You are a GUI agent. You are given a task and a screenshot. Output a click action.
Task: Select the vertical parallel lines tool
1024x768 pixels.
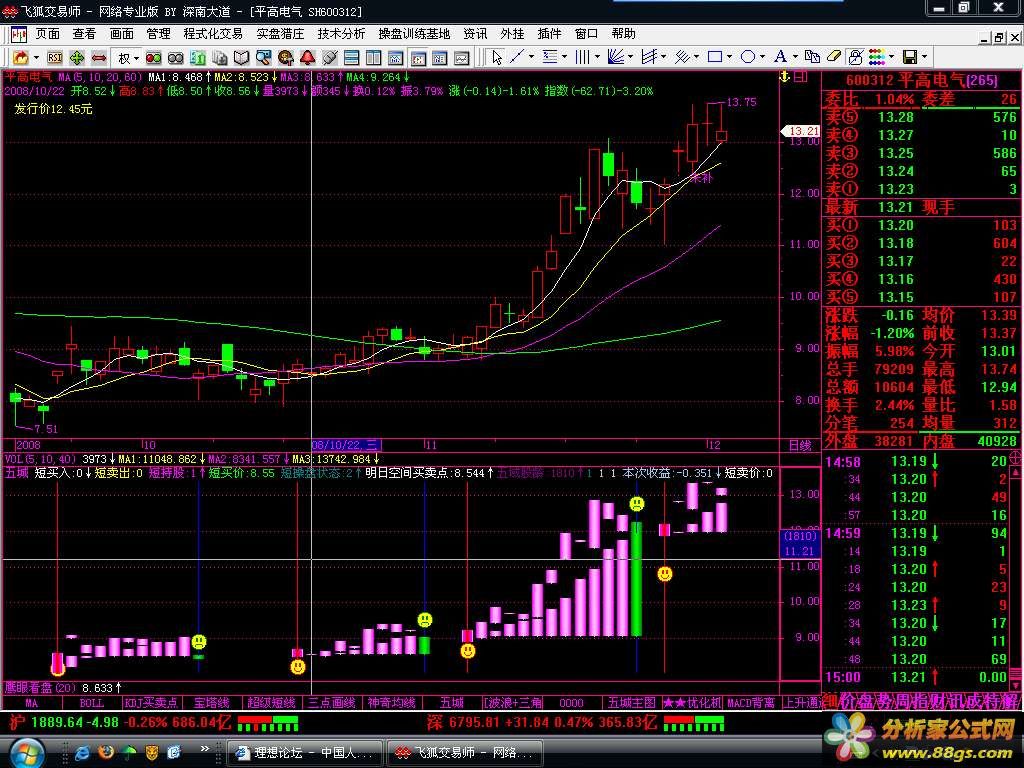click(x=583, y=57)
